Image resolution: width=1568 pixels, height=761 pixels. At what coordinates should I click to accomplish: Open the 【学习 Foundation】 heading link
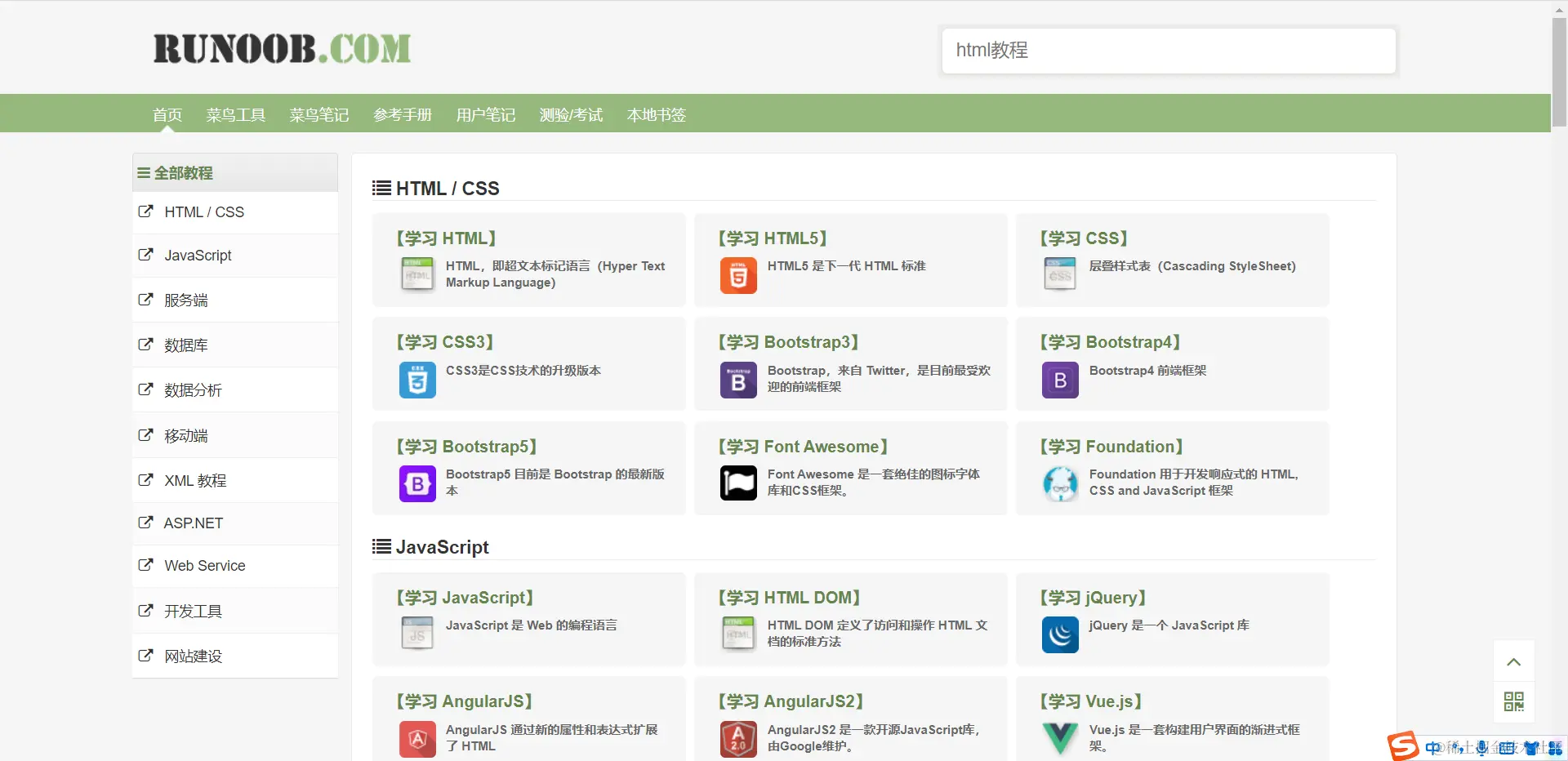1111,447
